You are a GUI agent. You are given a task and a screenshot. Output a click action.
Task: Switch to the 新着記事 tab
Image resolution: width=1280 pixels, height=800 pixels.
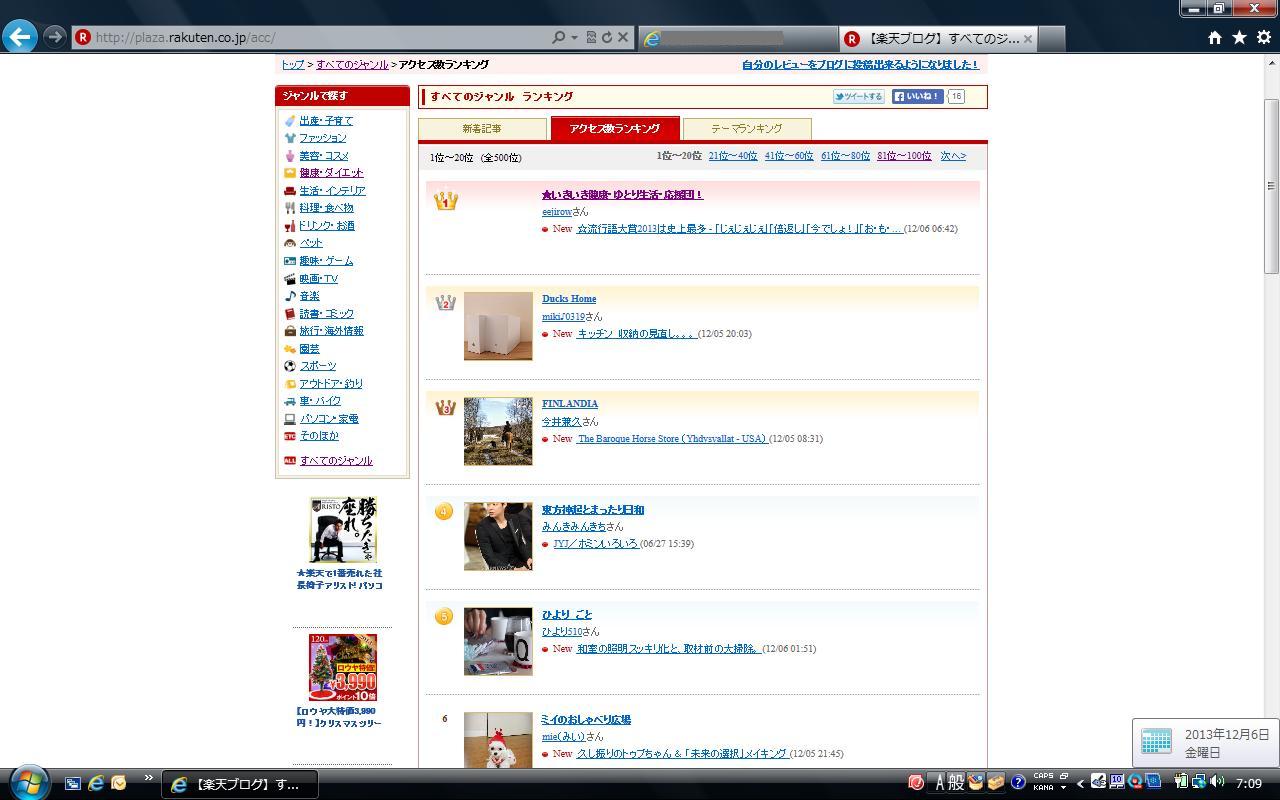[482, 129]
